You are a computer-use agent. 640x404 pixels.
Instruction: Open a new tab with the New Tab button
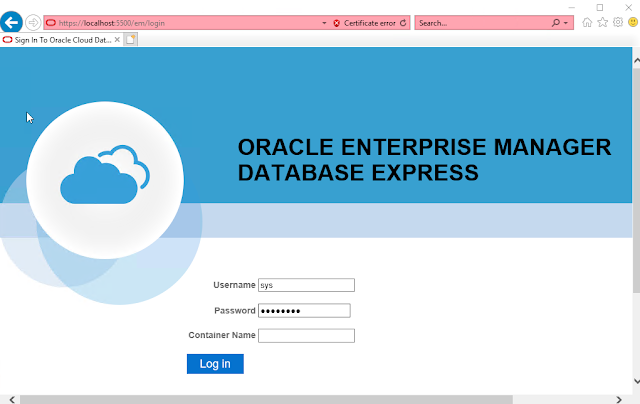[131, 40]
